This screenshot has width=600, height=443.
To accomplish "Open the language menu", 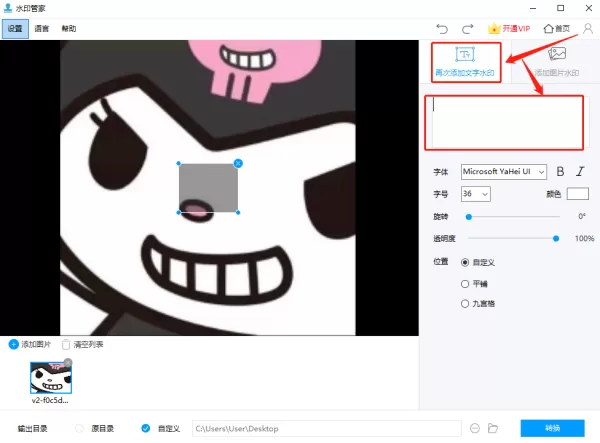I will [x=42, y=29].
